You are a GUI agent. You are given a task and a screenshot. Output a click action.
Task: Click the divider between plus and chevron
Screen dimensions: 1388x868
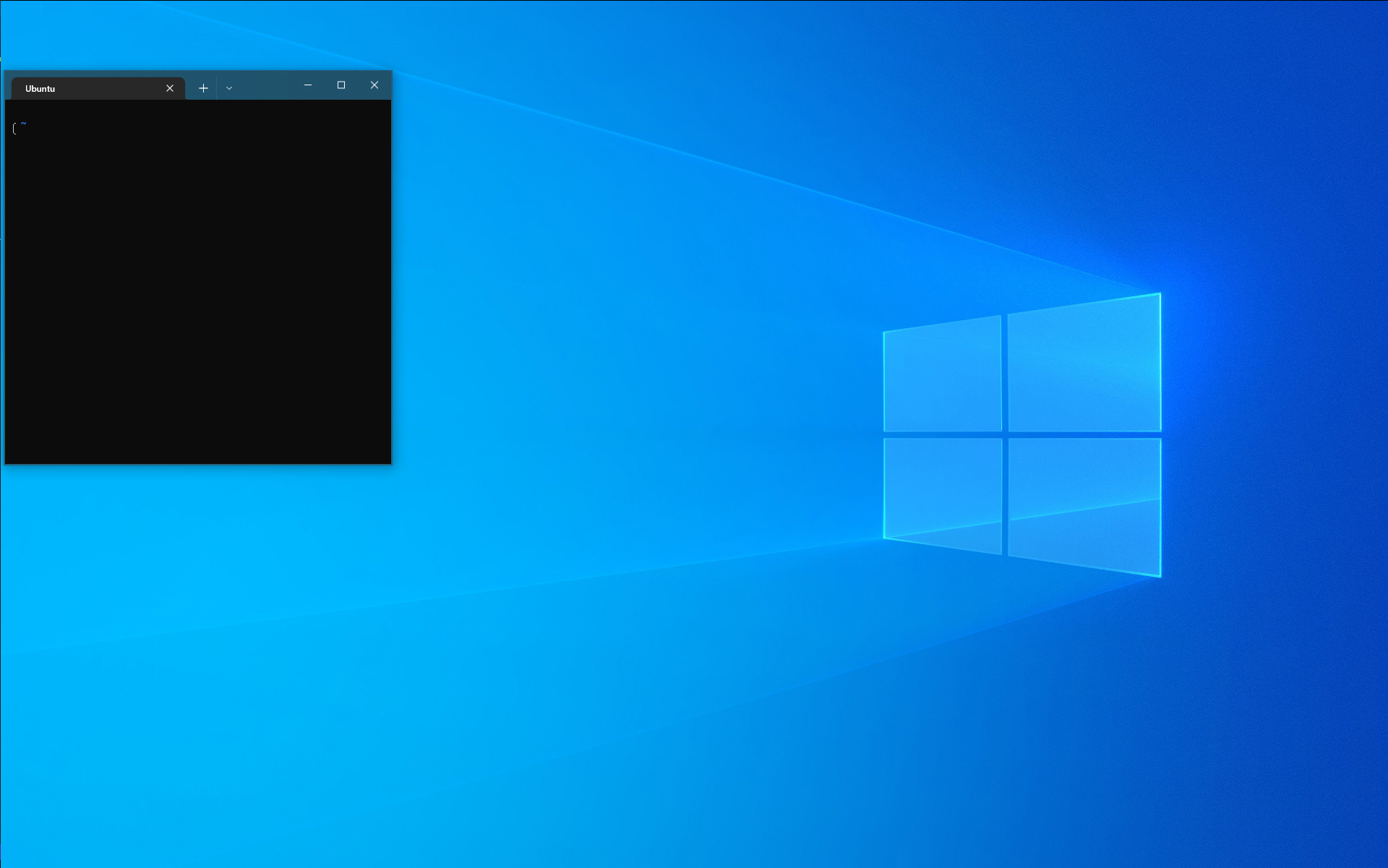tap(217, 88)
